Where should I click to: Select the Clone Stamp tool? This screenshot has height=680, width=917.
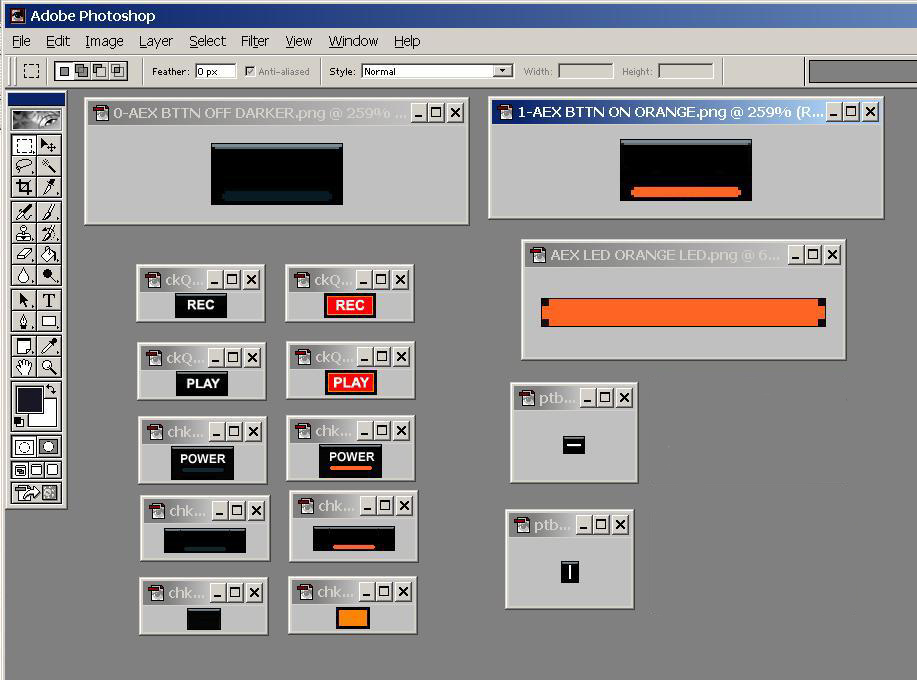click(24, 233)
